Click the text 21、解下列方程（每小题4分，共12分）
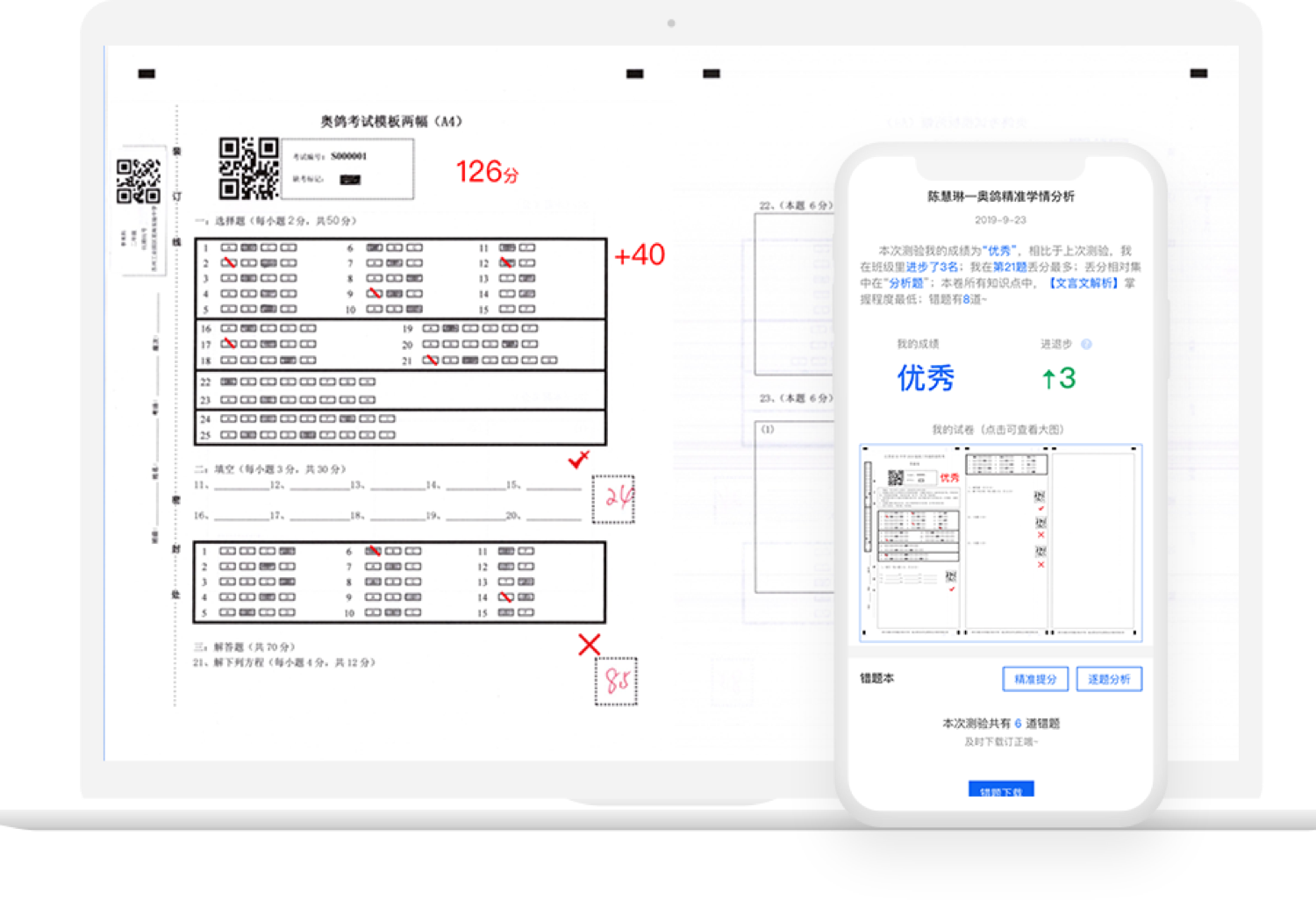This screenshot has height=900, width=1316. (x=284, y=662)
